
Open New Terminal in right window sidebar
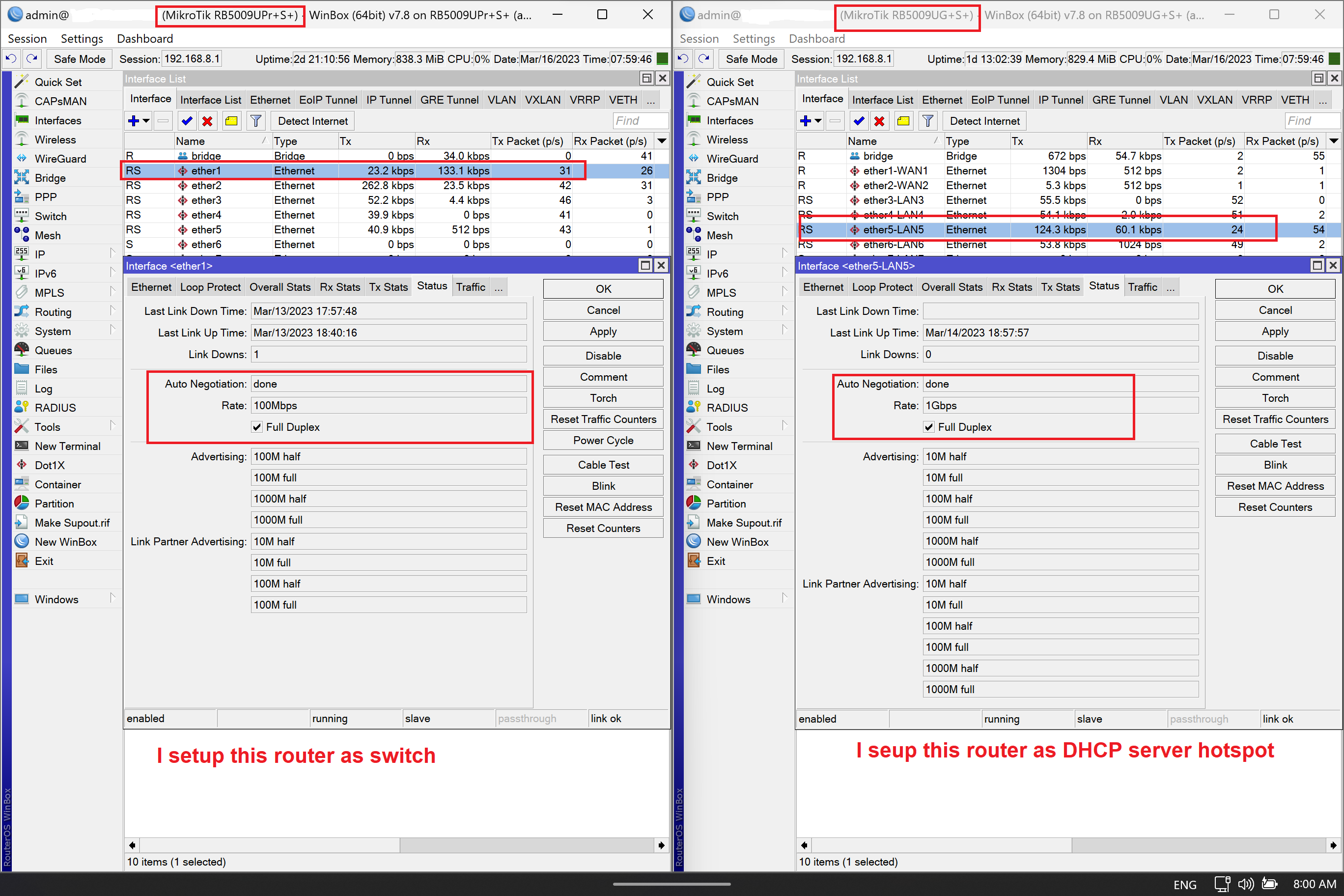tap(739, 447)
